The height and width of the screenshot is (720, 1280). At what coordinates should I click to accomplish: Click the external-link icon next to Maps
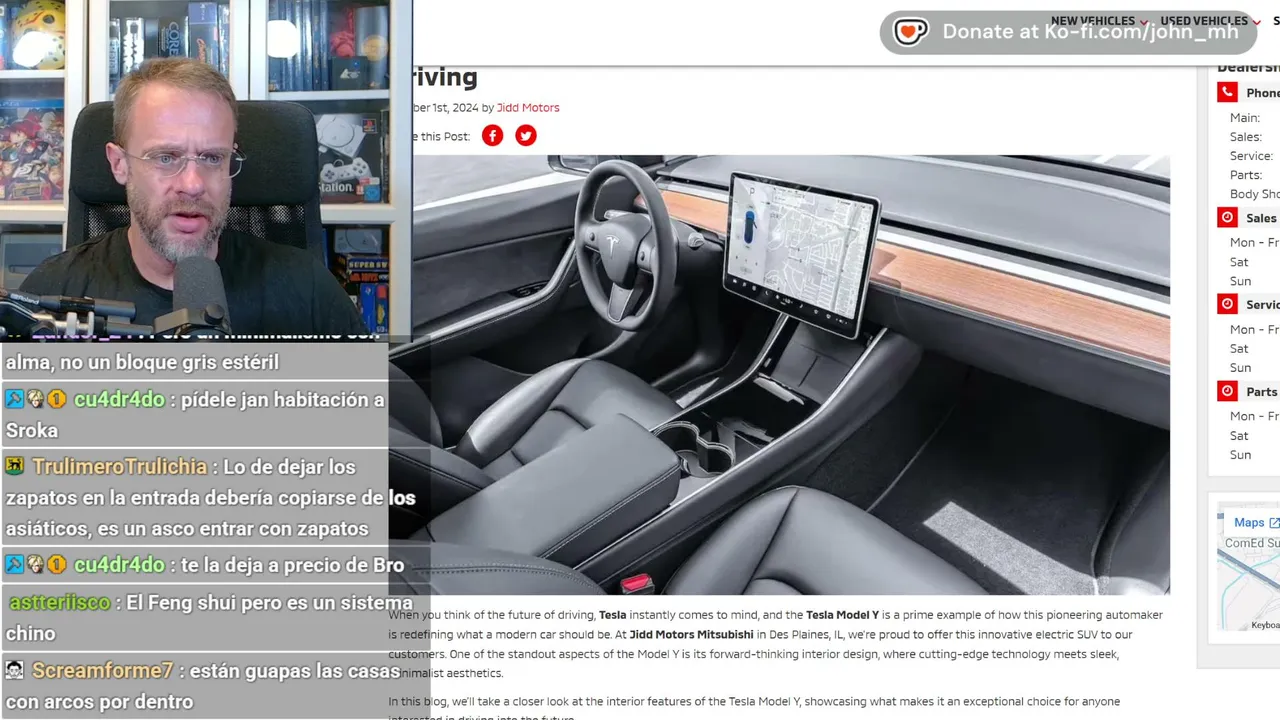[1274, 523]
